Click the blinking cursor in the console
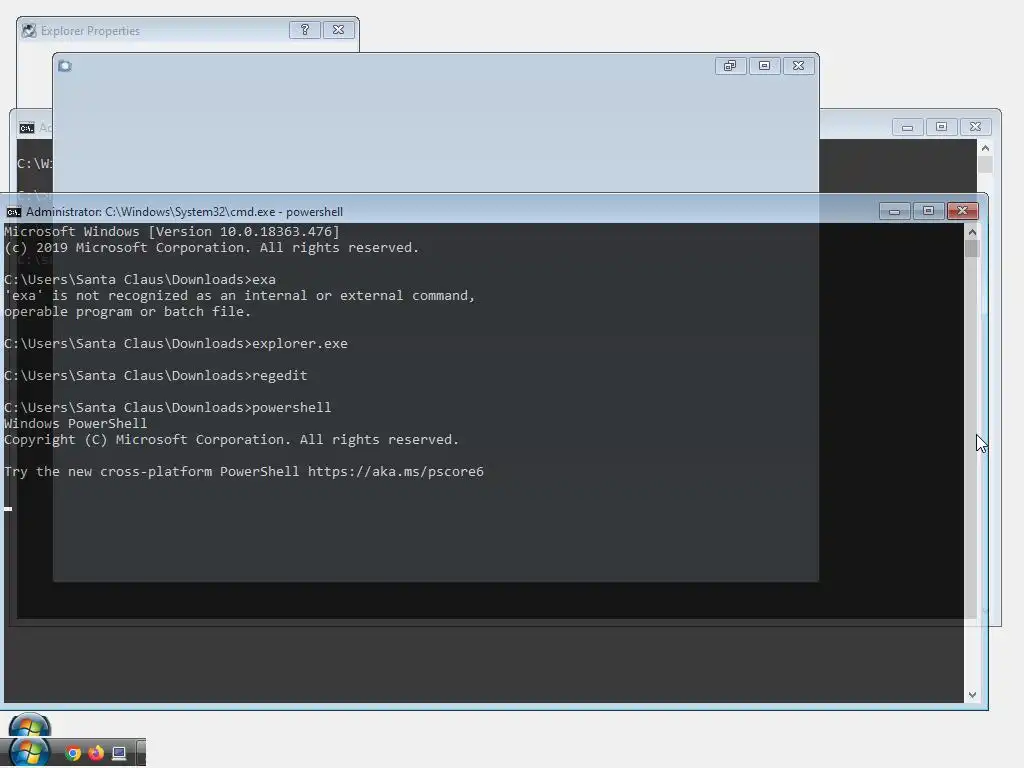 click(x=8, y=509)
